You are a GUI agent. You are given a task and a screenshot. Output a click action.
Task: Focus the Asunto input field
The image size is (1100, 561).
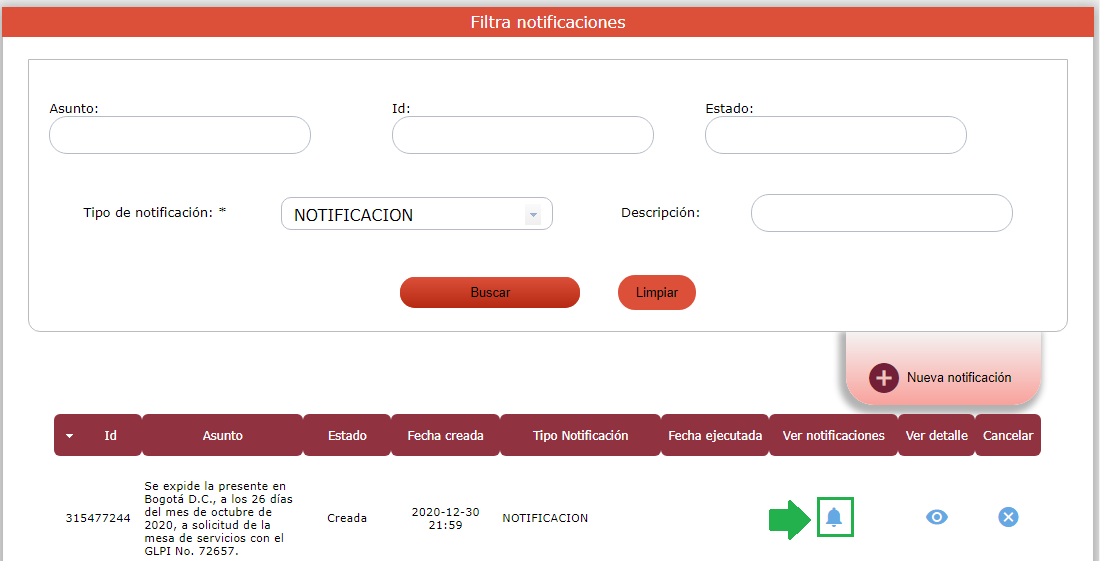180,135
